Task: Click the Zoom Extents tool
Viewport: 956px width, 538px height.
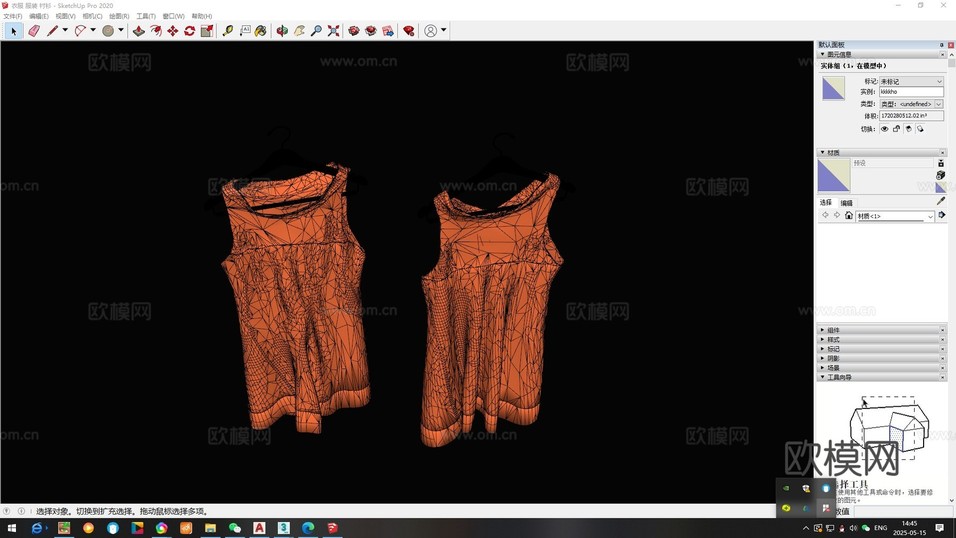Action: (x=333, y=30)
